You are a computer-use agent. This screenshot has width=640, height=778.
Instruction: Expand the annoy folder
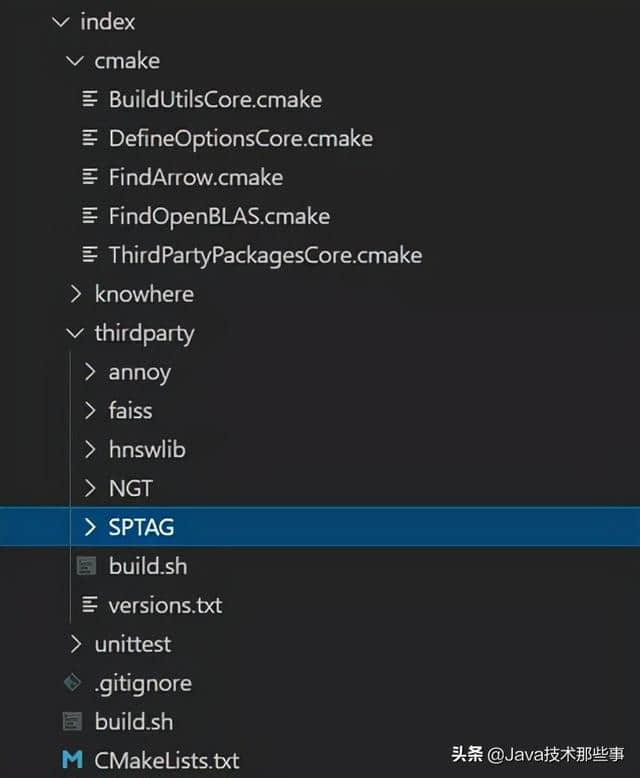(91, 372)
